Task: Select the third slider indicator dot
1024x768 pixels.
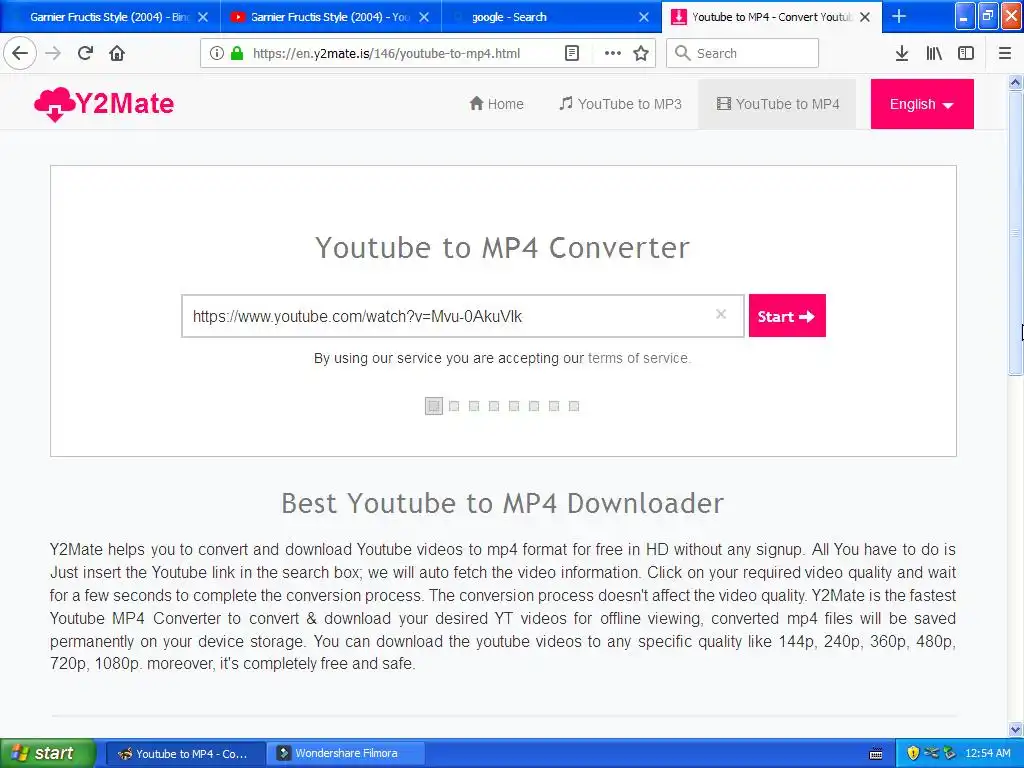Action: (474, 406)
